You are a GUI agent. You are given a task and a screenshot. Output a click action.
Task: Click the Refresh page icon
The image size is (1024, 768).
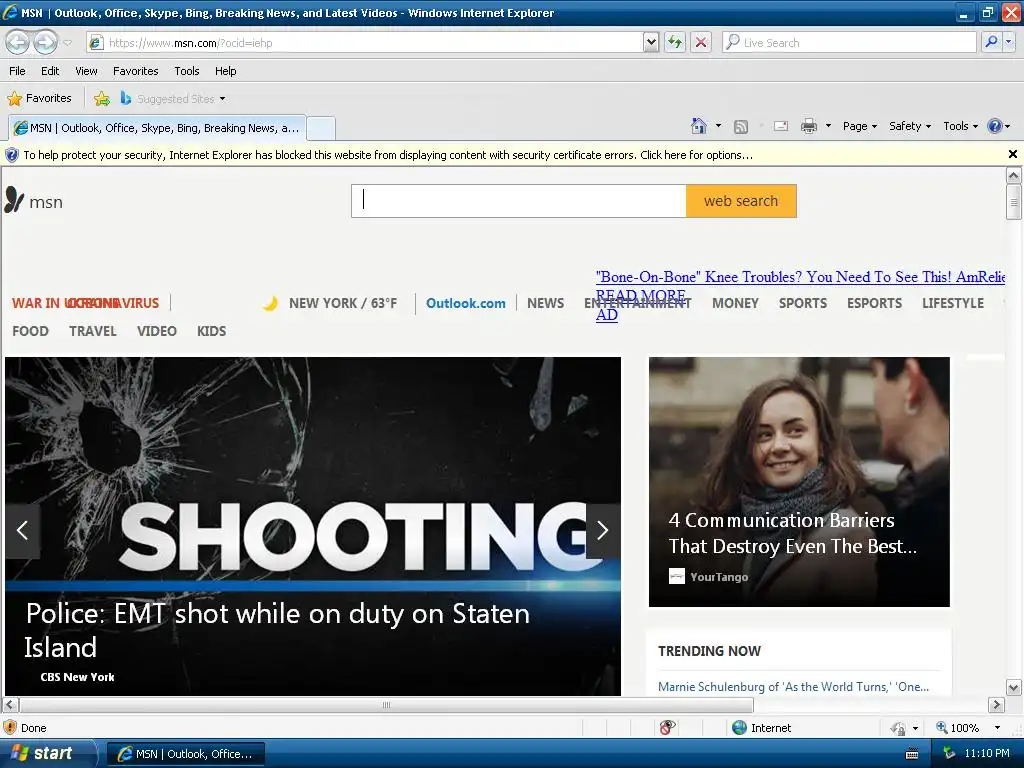click(x=675, y=43)
